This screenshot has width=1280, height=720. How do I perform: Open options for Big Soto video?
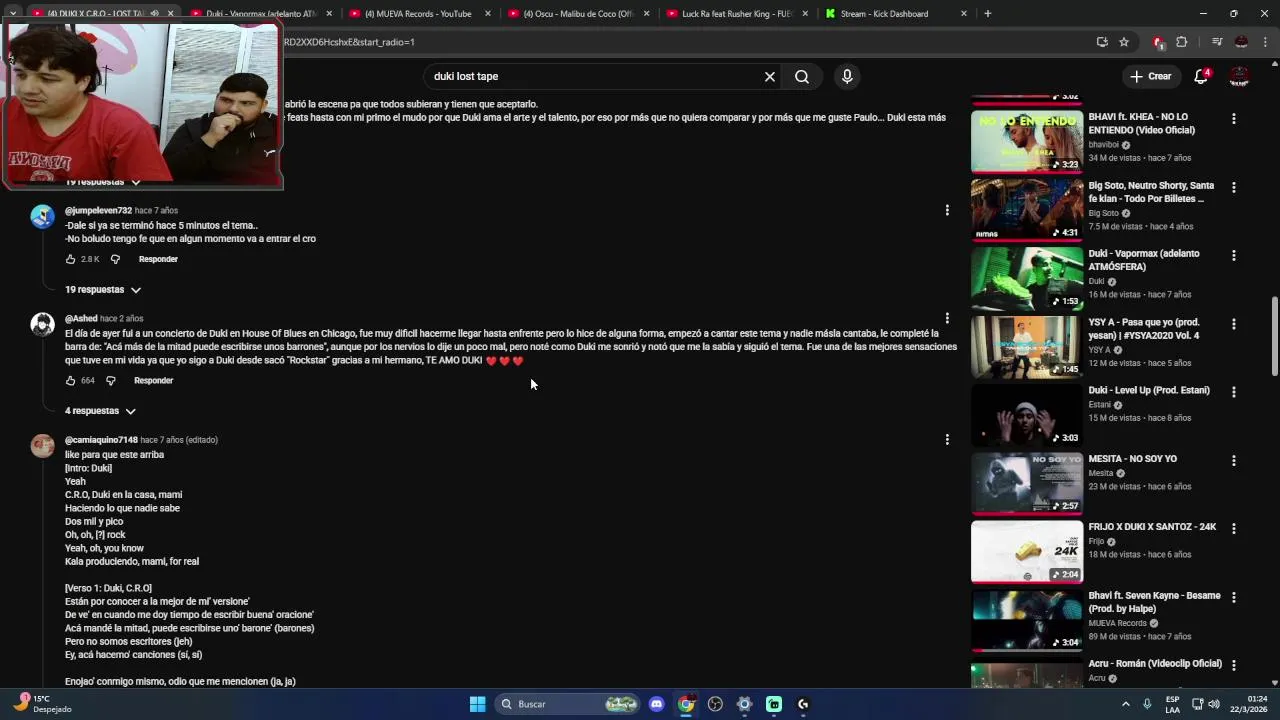click(1233, 187)
